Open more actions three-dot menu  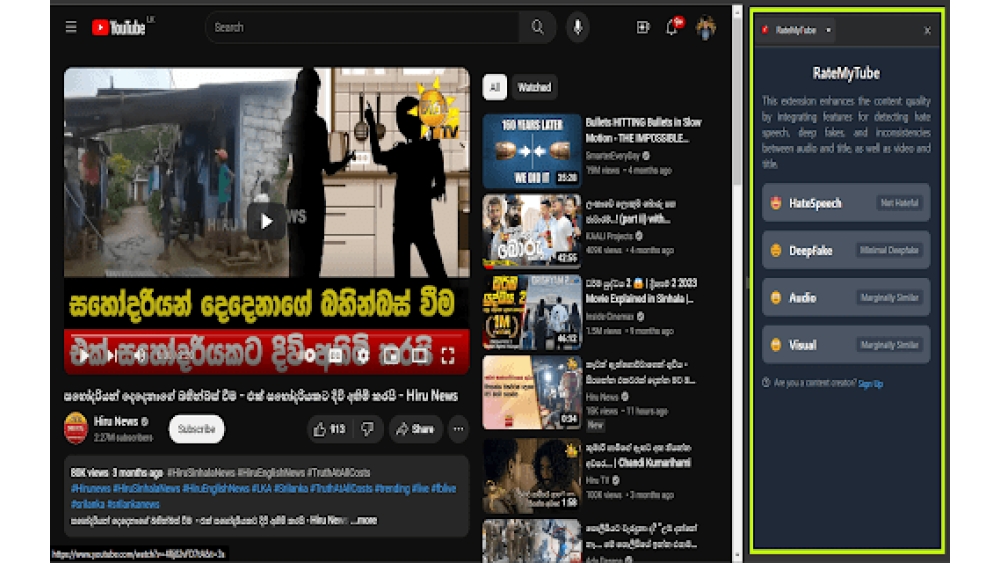point(459,429)
